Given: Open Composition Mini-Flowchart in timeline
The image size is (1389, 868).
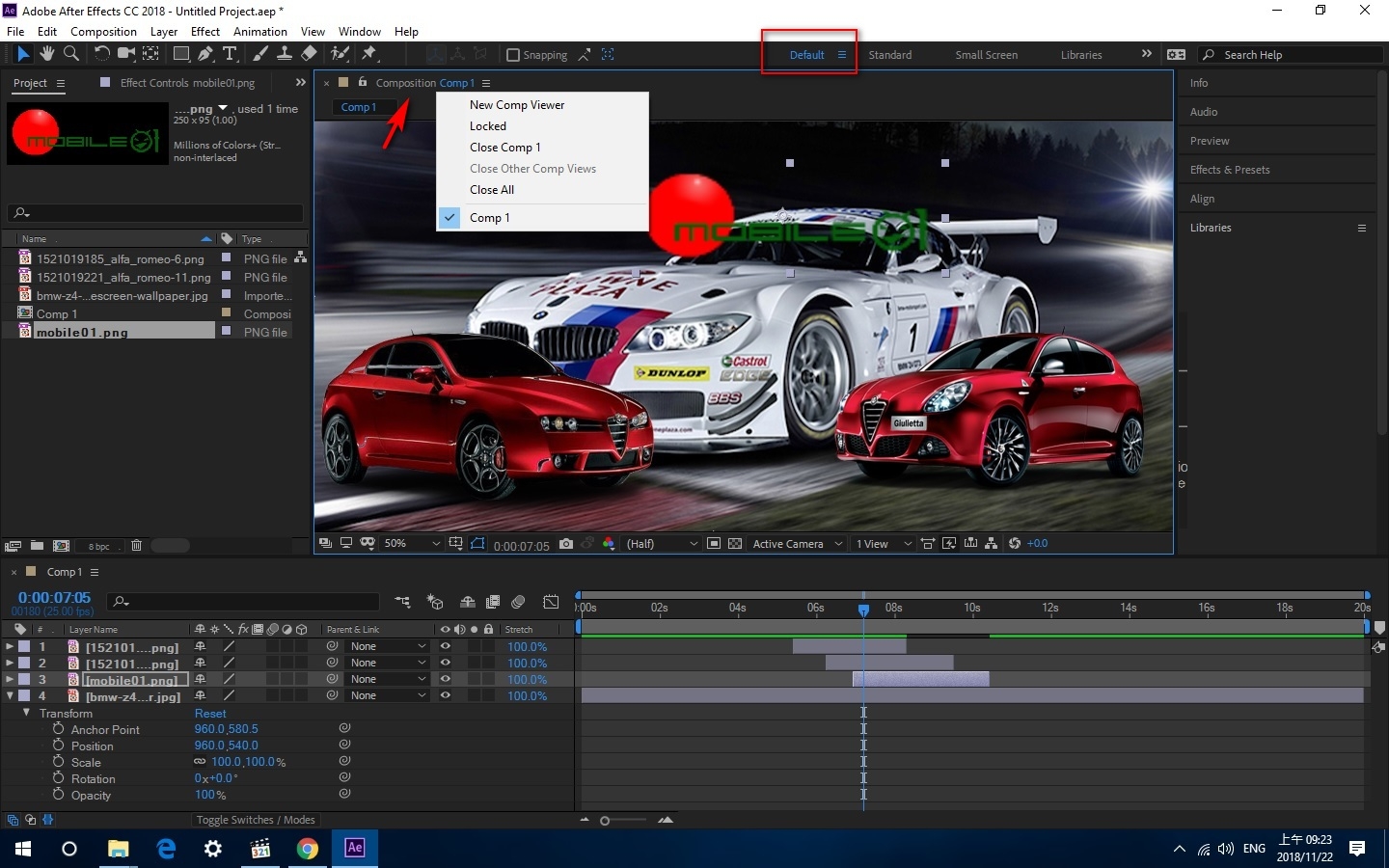Looking at the screenshot, I should coord(402,602).
